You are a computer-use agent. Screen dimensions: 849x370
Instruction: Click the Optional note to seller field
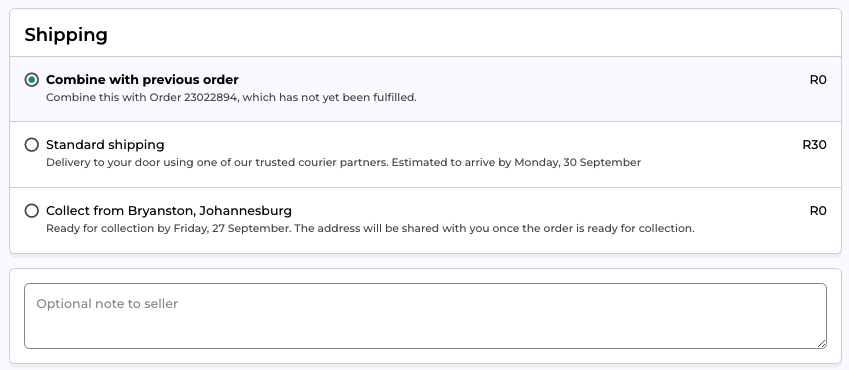pos(425,316)
